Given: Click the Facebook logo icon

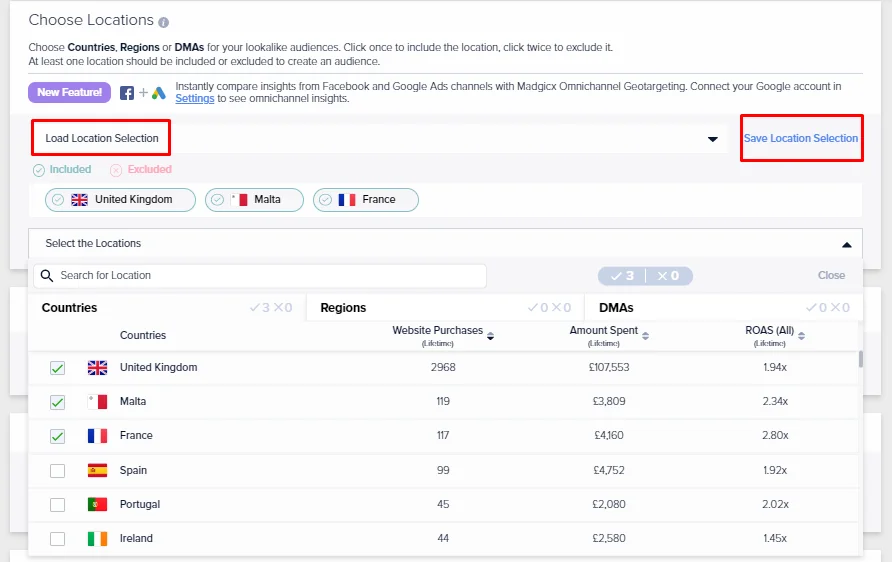Looking at the screenshot, I should (x=127, y=93).
